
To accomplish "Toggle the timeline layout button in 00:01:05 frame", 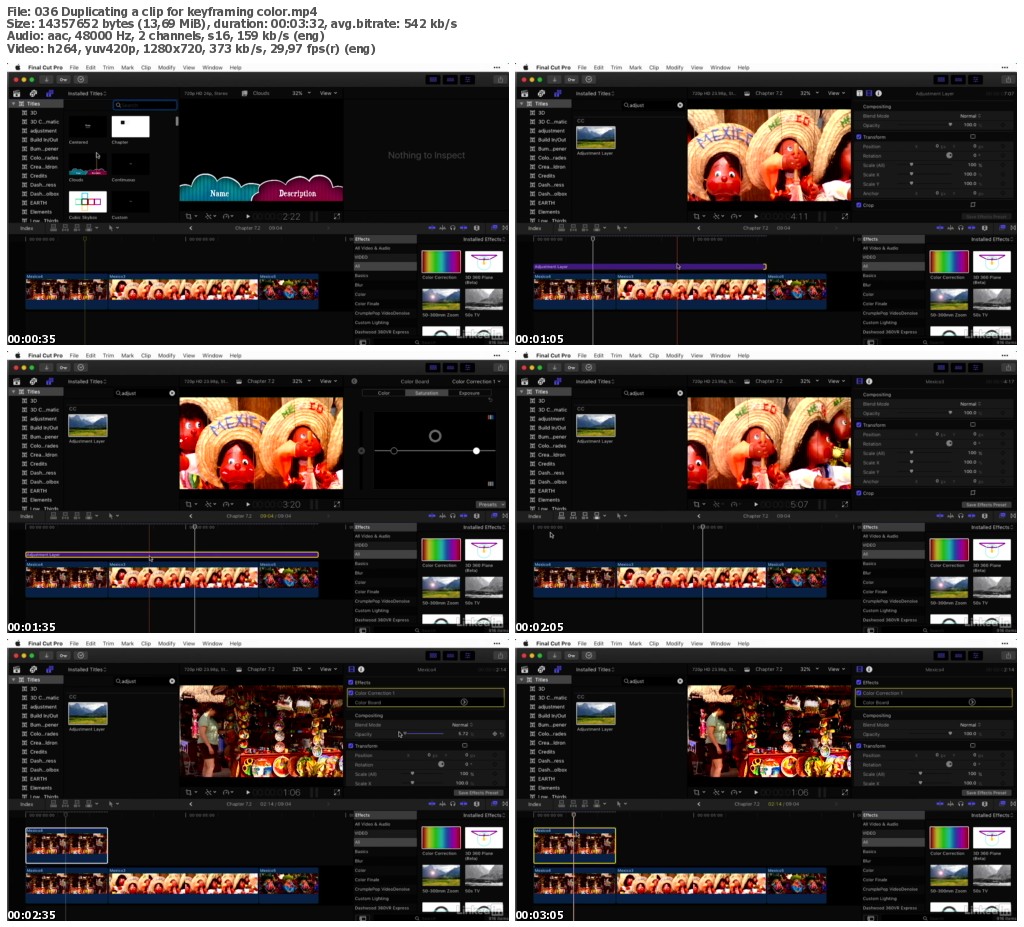I will (958, 80).
